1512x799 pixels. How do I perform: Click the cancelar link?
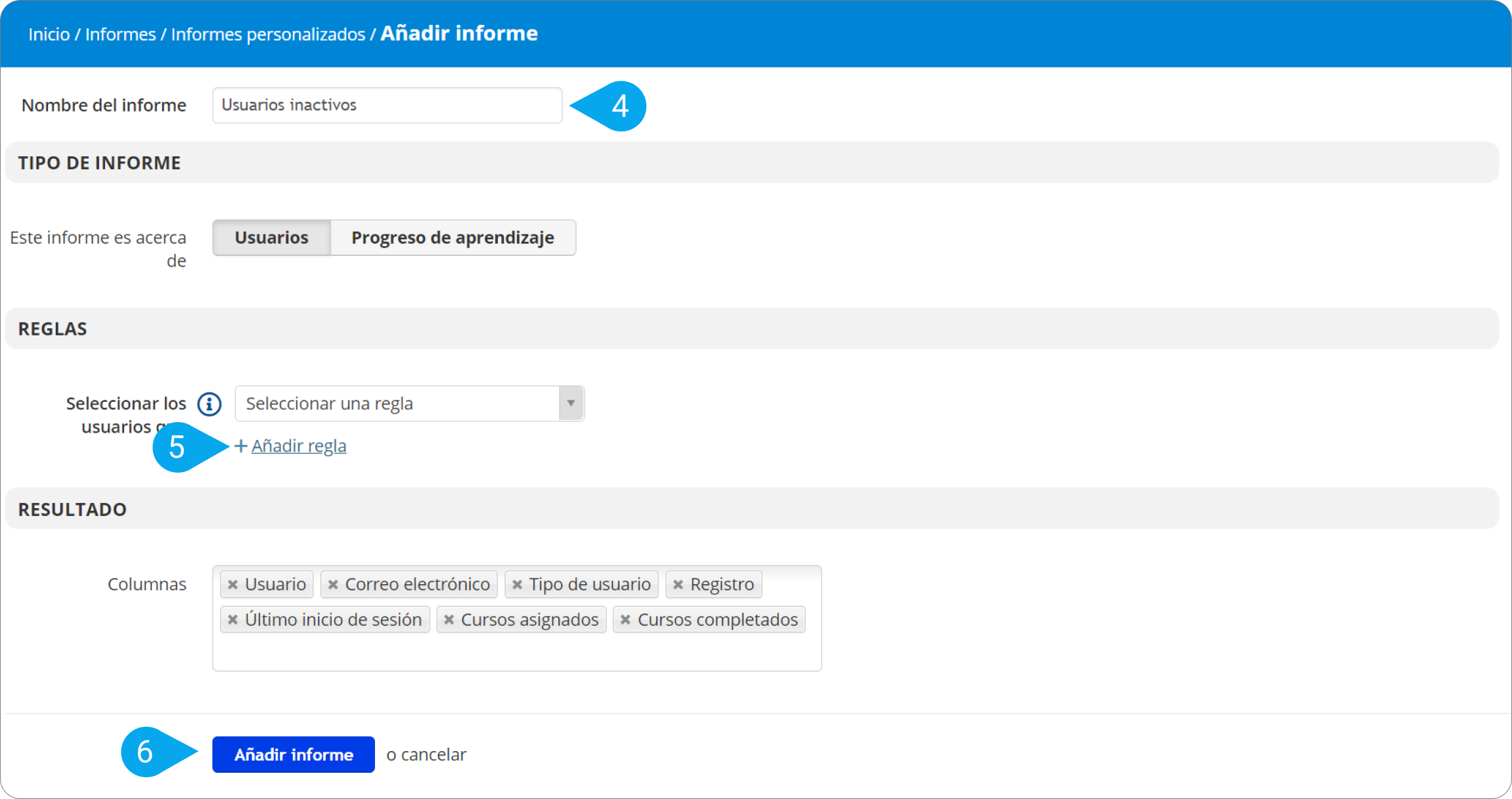tap(434, 754)
